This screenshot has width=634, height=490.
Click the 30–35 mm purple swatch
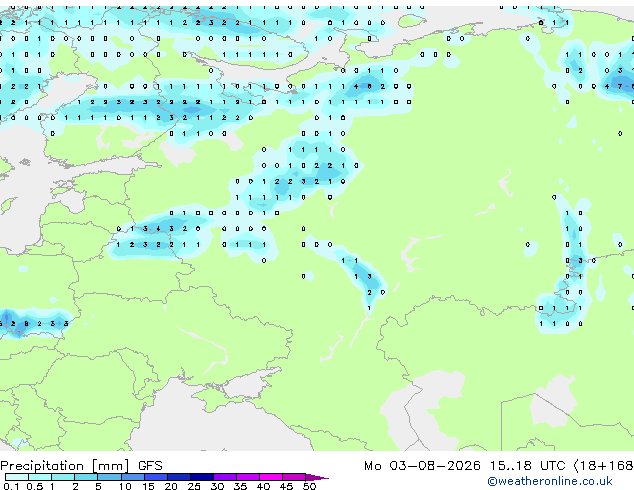click(224, 477)
